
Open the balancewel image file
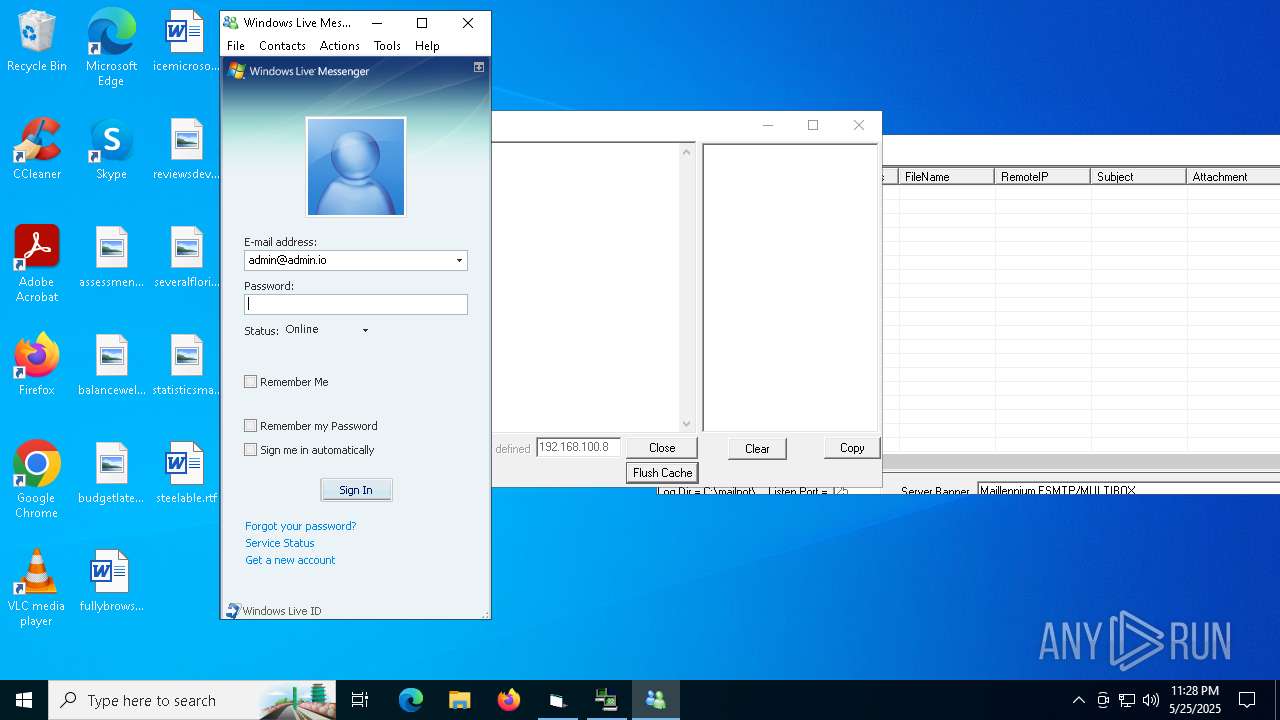click(x=111, y=365)
